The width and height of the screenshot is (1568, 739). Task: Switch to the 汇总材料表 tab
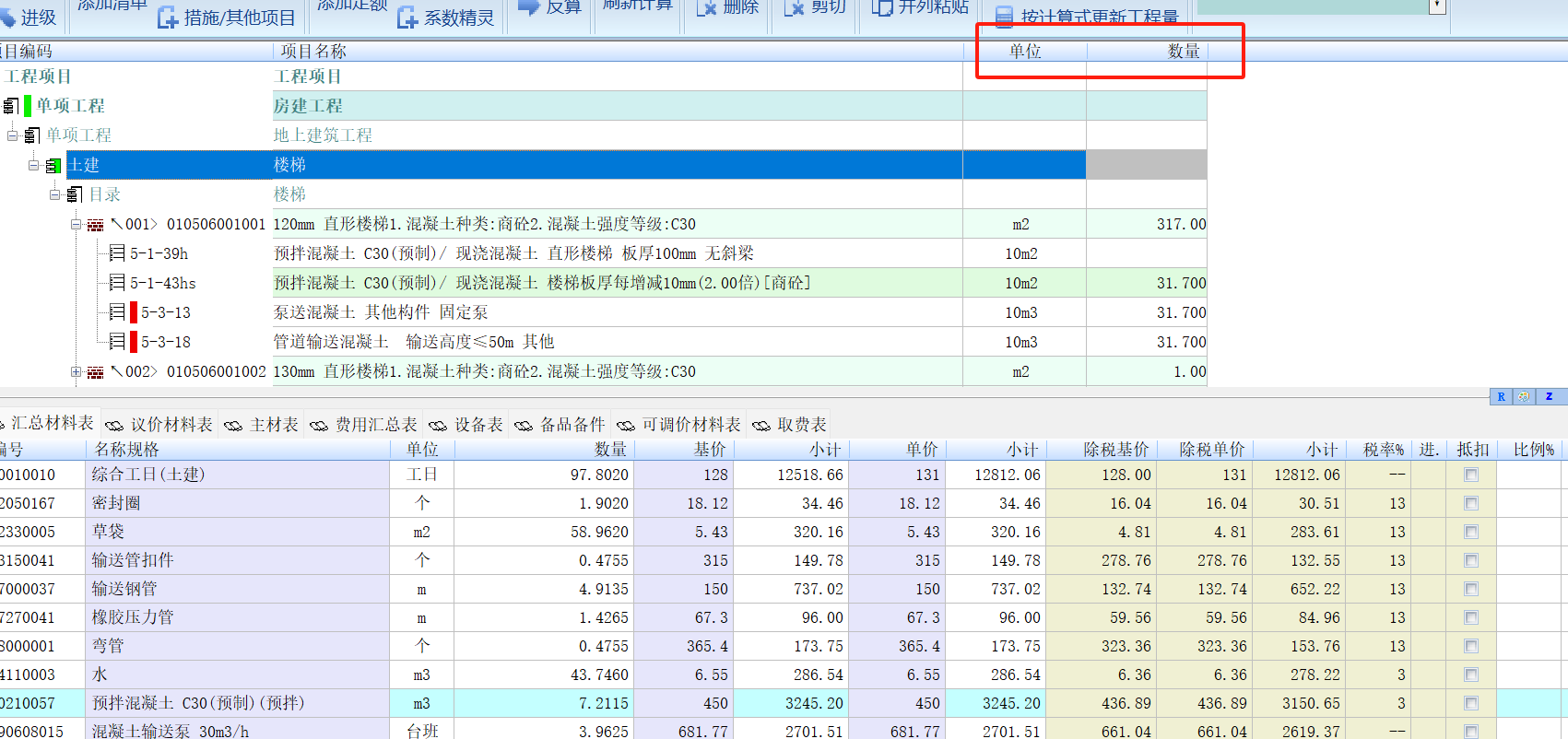click(51, 423)
